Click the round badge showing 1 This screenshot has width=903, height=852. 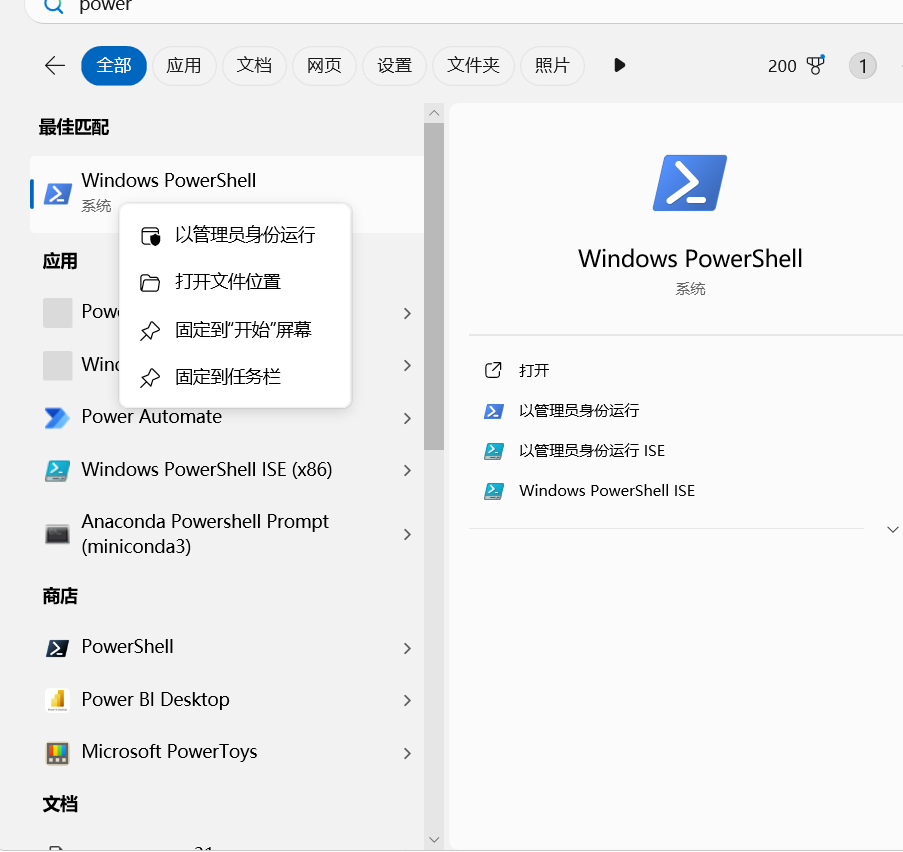click(x=862, y=66)
